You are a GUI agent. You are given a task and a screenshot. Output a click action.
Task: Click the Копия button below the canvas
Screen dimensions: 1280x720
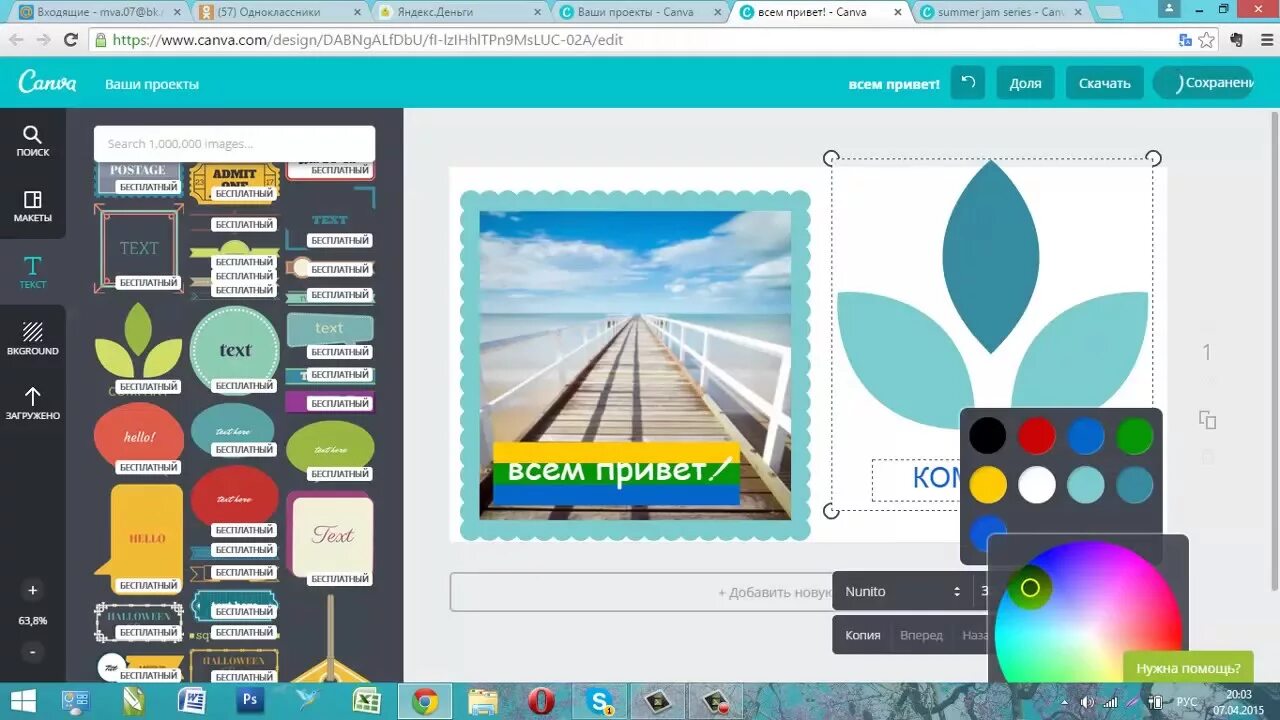862,634
